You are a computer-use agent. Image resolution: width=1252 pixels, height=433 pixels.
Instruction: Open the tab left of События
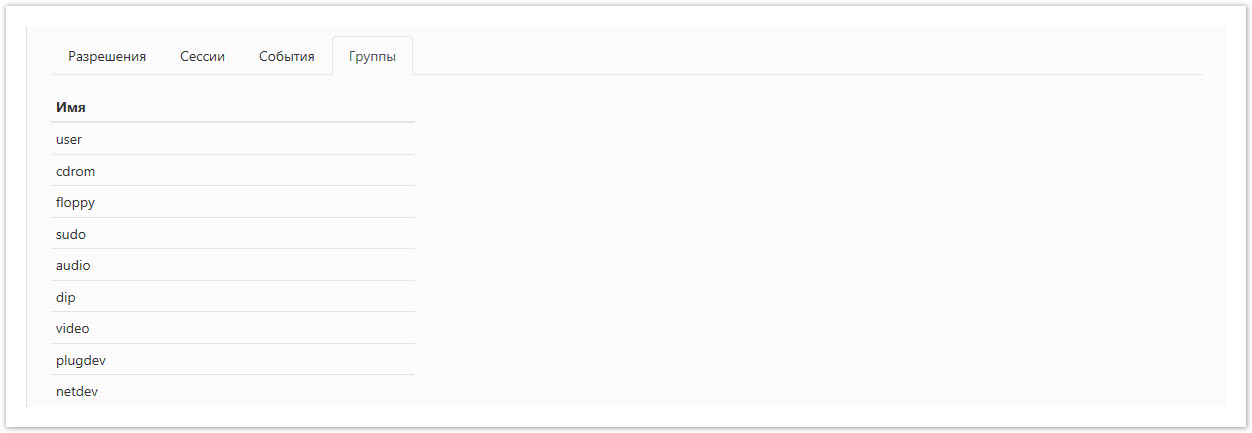pyautogui.click(x=202, y=57)
